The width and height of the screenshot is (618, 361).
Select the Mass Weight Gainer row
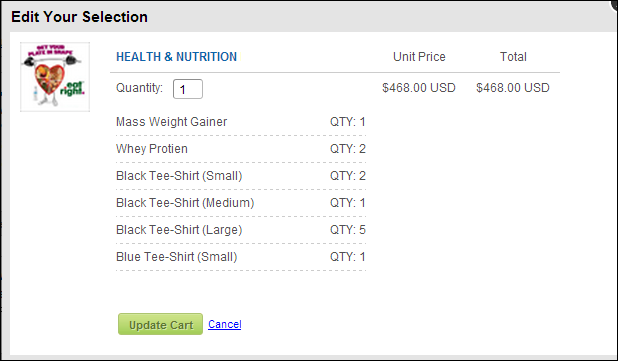coord(241,122)
